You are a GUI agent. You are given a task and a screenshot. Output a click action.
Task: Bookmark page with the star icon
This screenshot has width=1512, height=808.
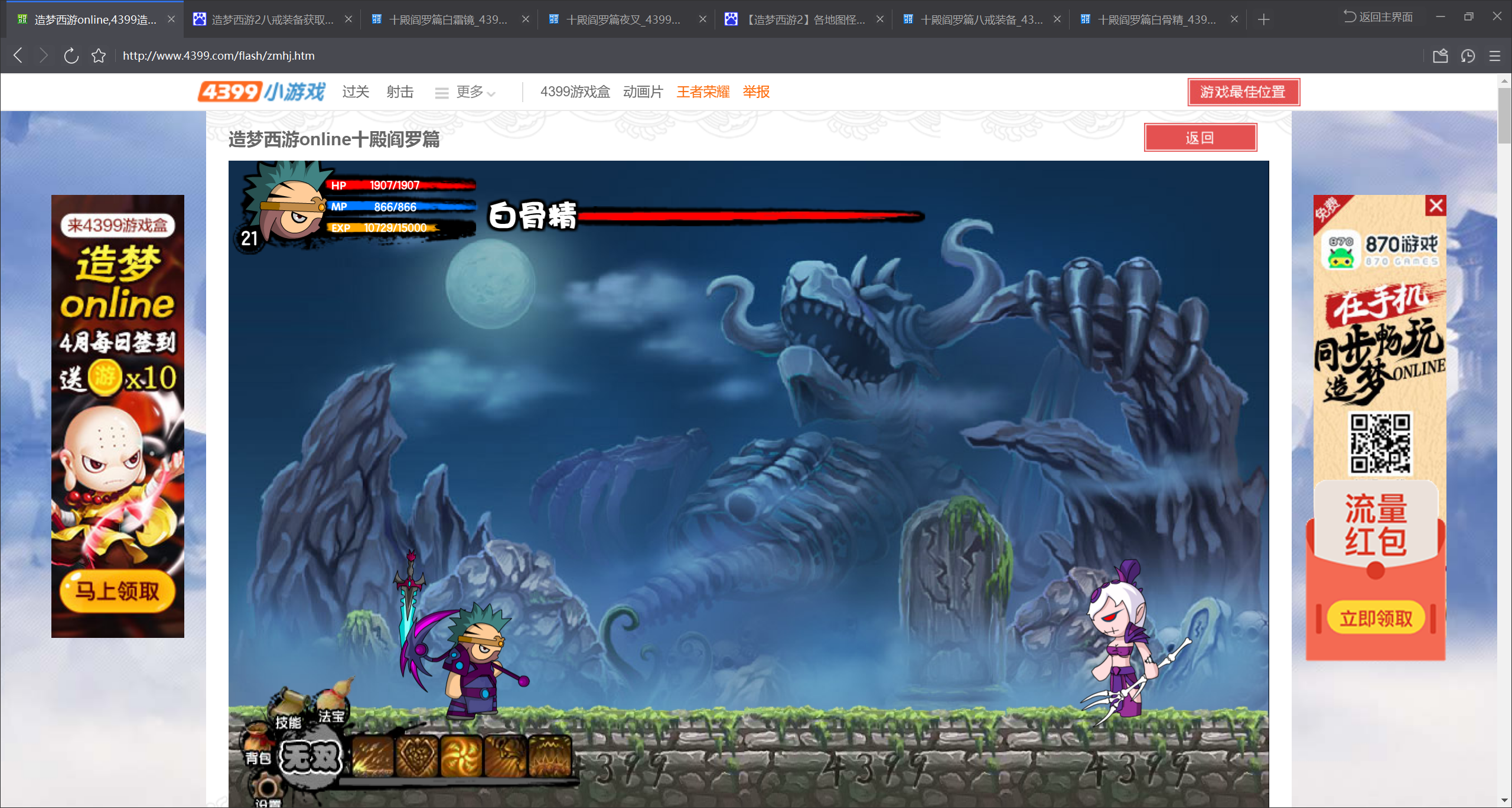coord(99,56)
